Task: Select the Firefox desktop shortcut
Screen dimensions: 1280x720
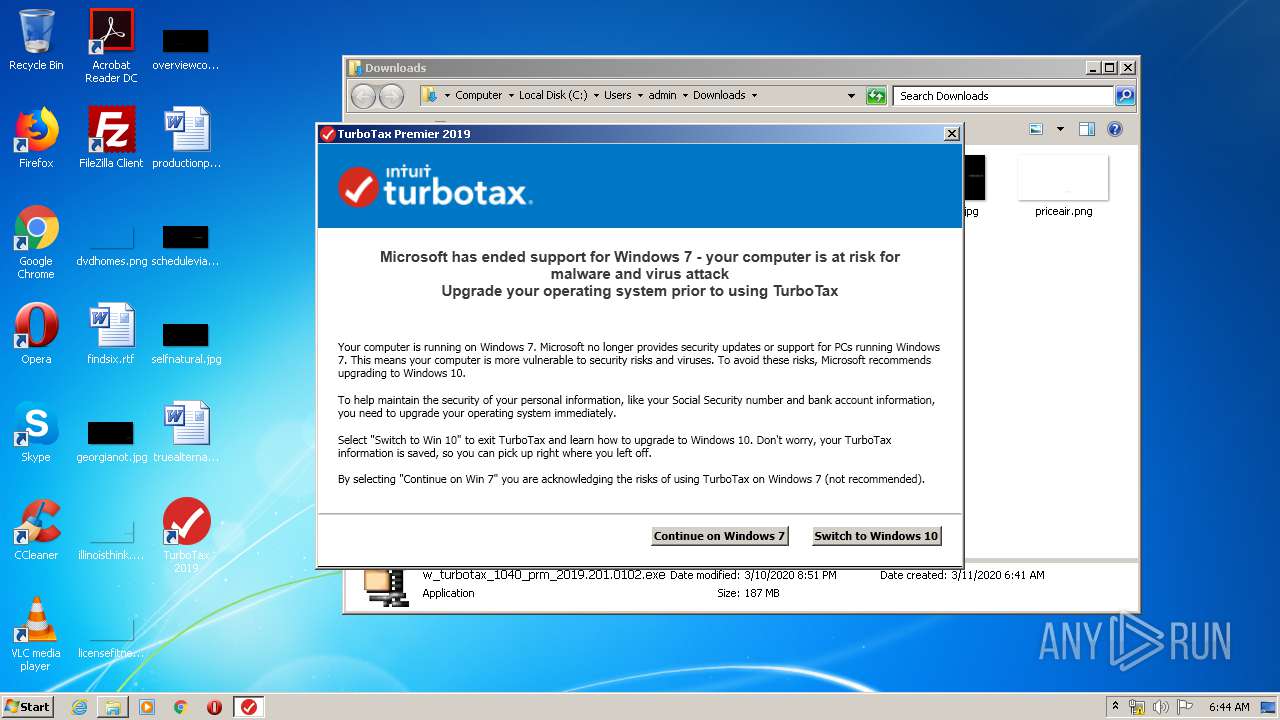Action: [36, 138]
